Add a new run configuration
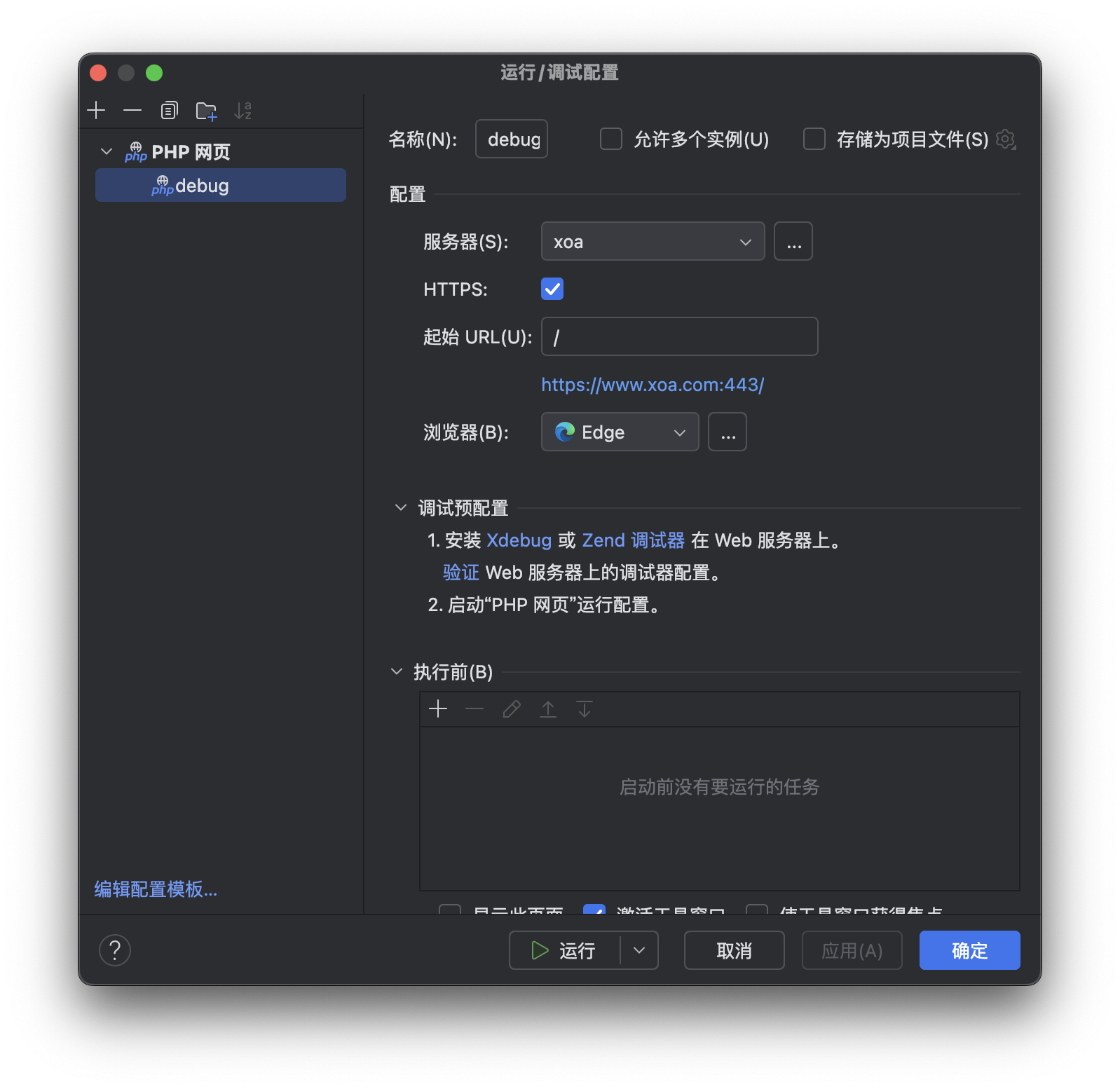Screen dimensions: 1120x1089 (x=96, y=110)
